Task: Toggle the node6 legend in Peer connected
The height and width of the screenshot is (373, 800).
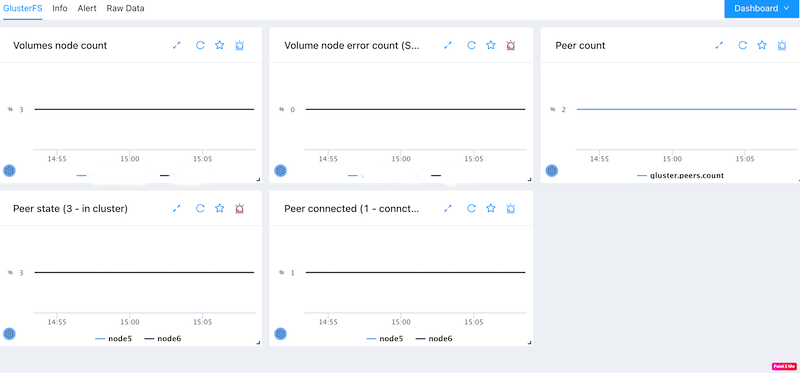Action: [434, 338]
